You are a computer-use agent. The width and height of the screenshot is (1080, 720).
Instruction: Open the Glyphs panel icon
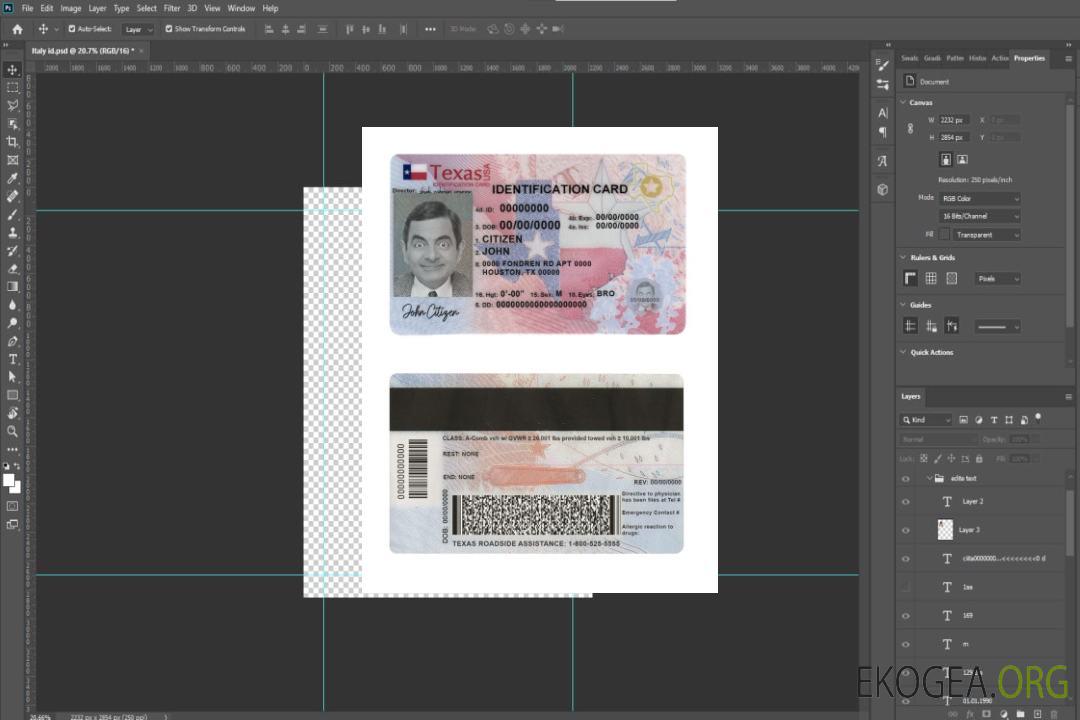[882, 161]
